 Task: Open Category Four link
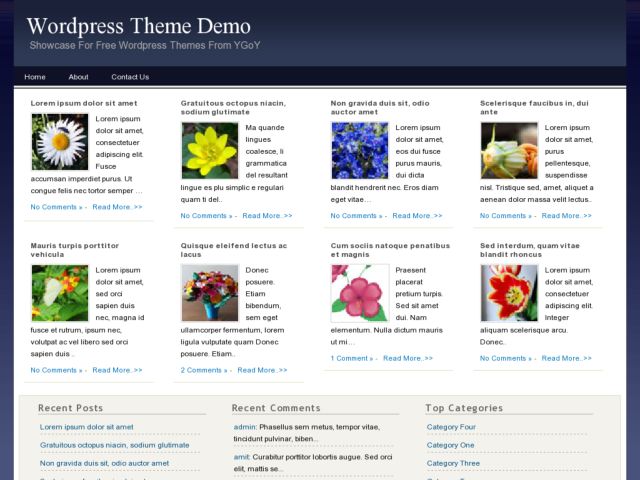pos(451,427)
